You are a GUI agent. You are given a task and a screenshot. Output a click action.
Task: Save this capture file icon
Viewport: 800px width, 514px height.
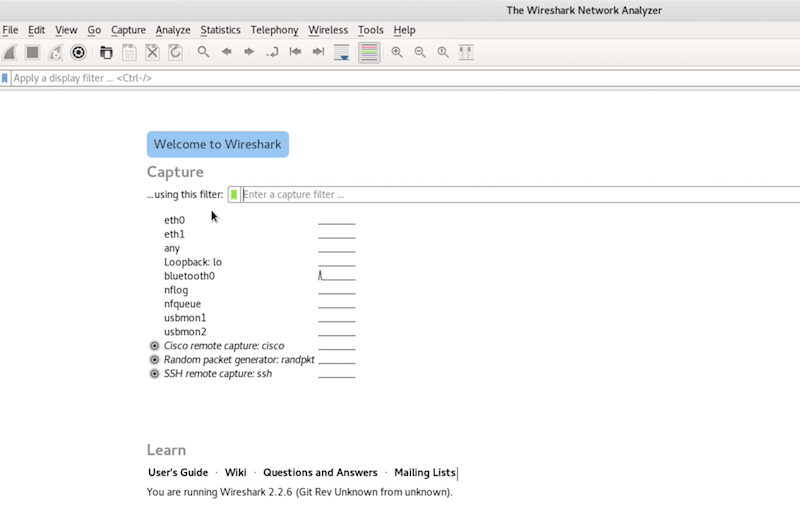pos(129,52)
